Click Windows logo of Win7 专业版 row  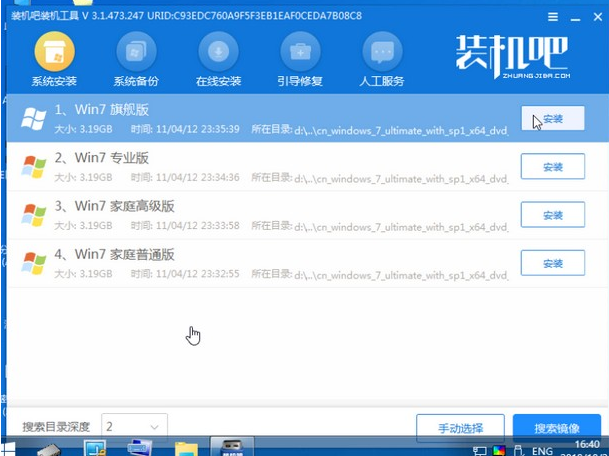click(x=34, y=167)
